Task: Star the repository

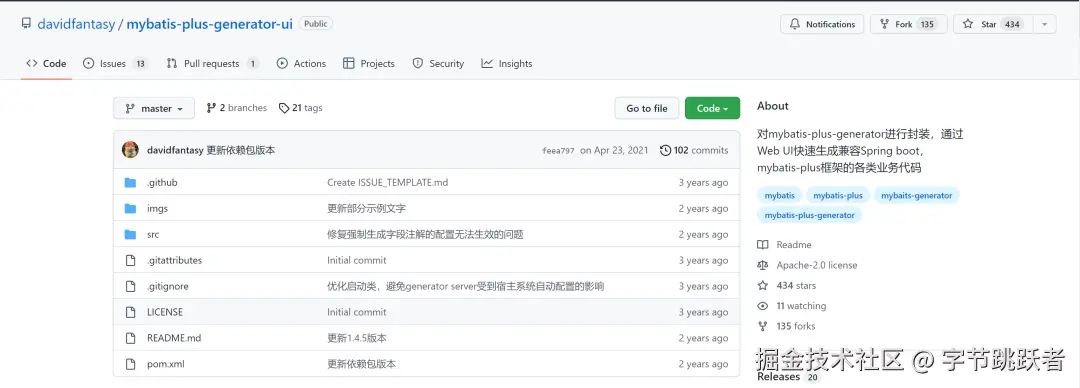Action: [x=993, y=24]
